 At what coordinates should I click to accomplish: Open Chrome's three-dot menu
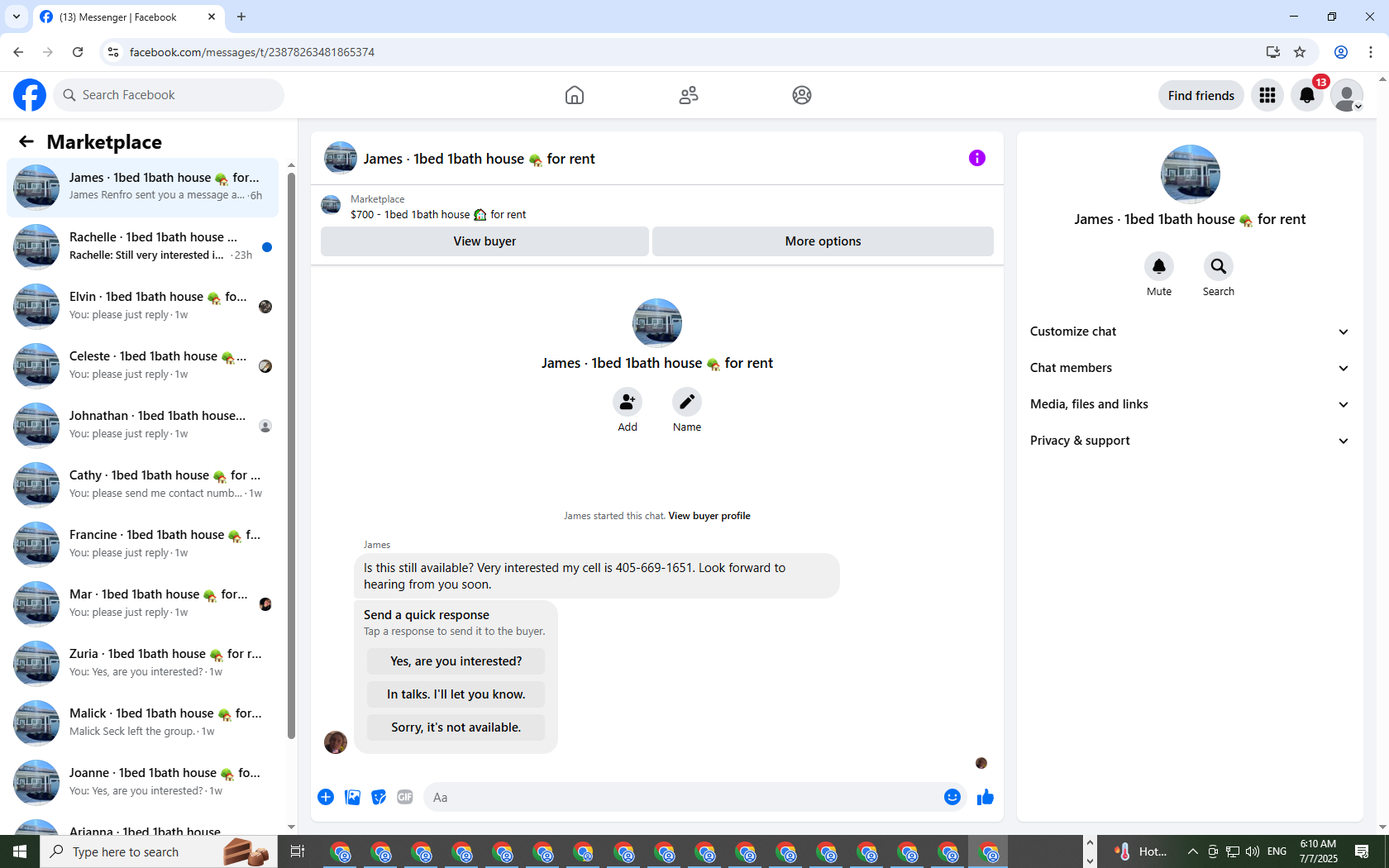click(1371, 52)
